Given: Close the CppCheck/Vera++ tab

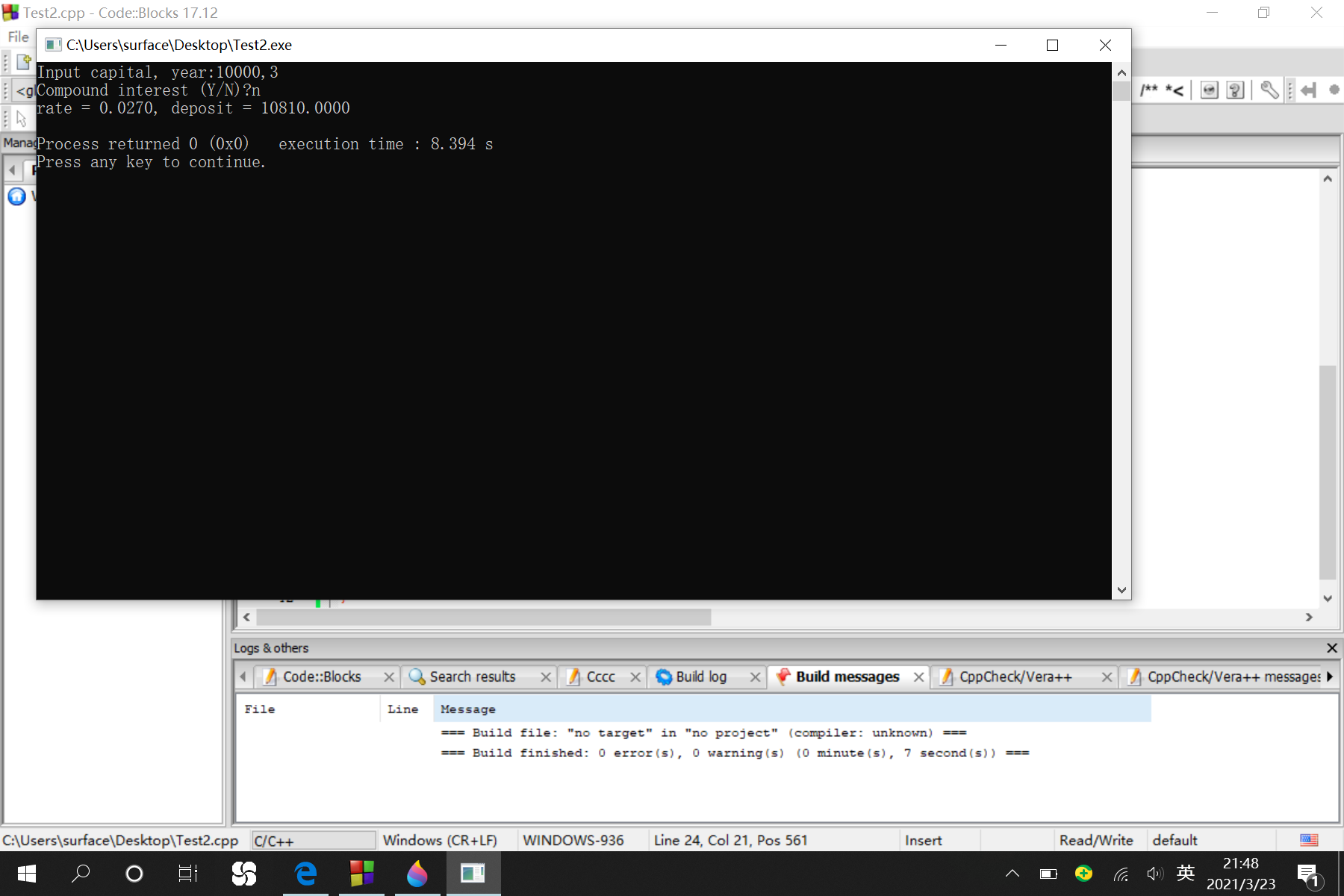Looking at the screenshot, I should (x=1107, y=676).
